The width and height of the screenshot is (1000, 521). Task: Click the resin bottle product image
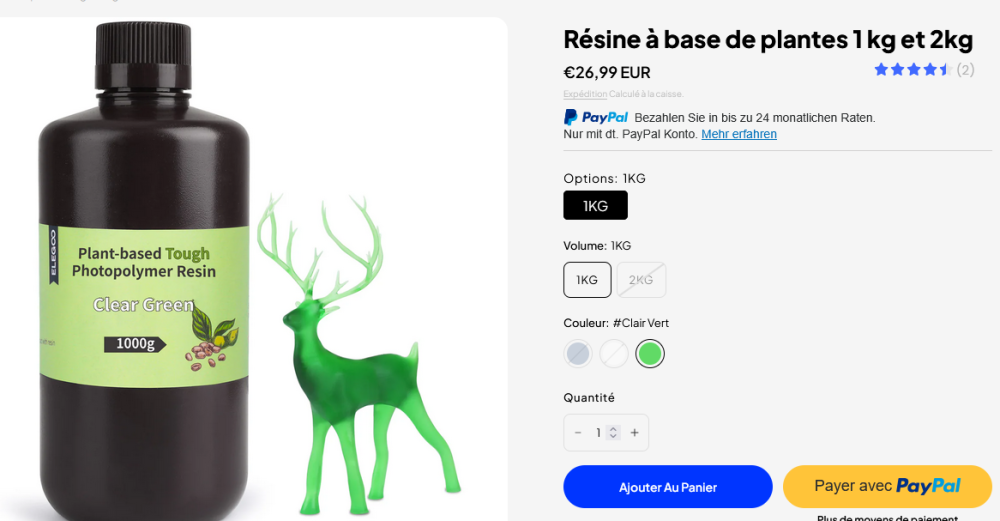(x=143, y=280)
